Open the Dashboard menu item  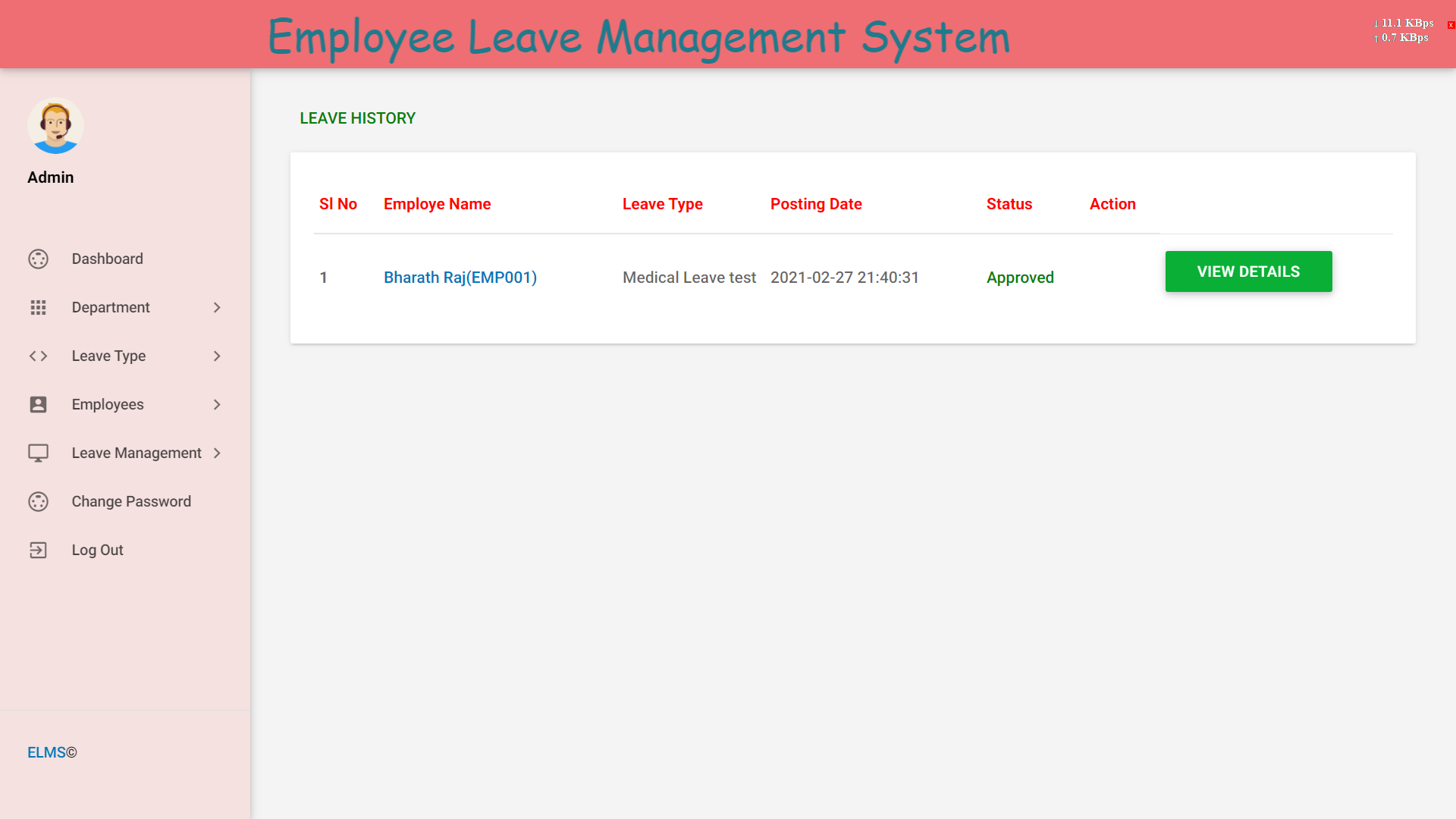[x=107, y=259]
